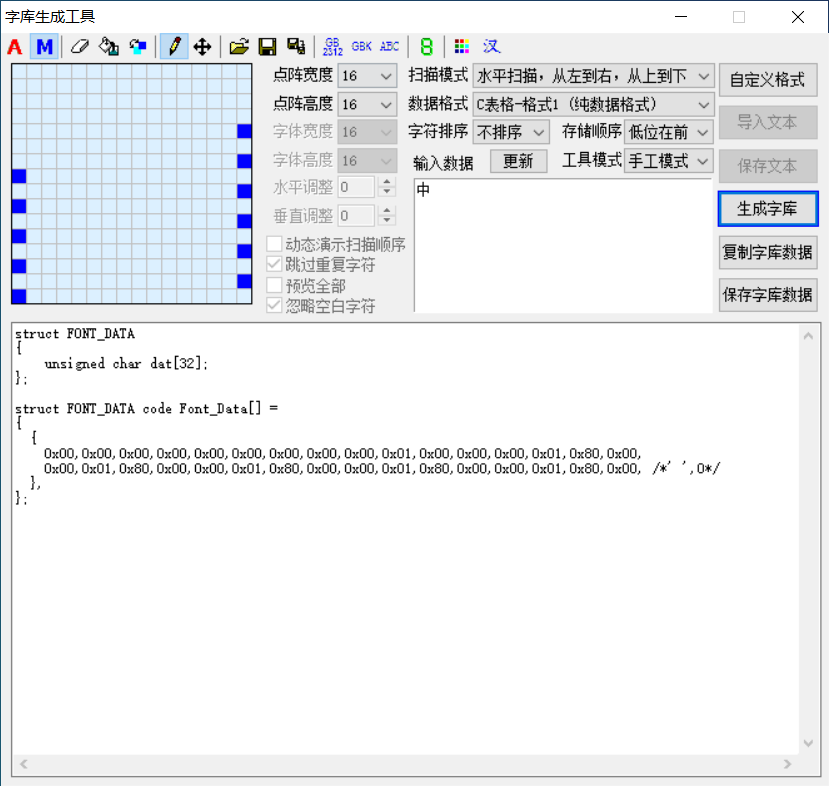
Task: Increase 水平调整 with up arrow
Action: click(x=387, y=182)
